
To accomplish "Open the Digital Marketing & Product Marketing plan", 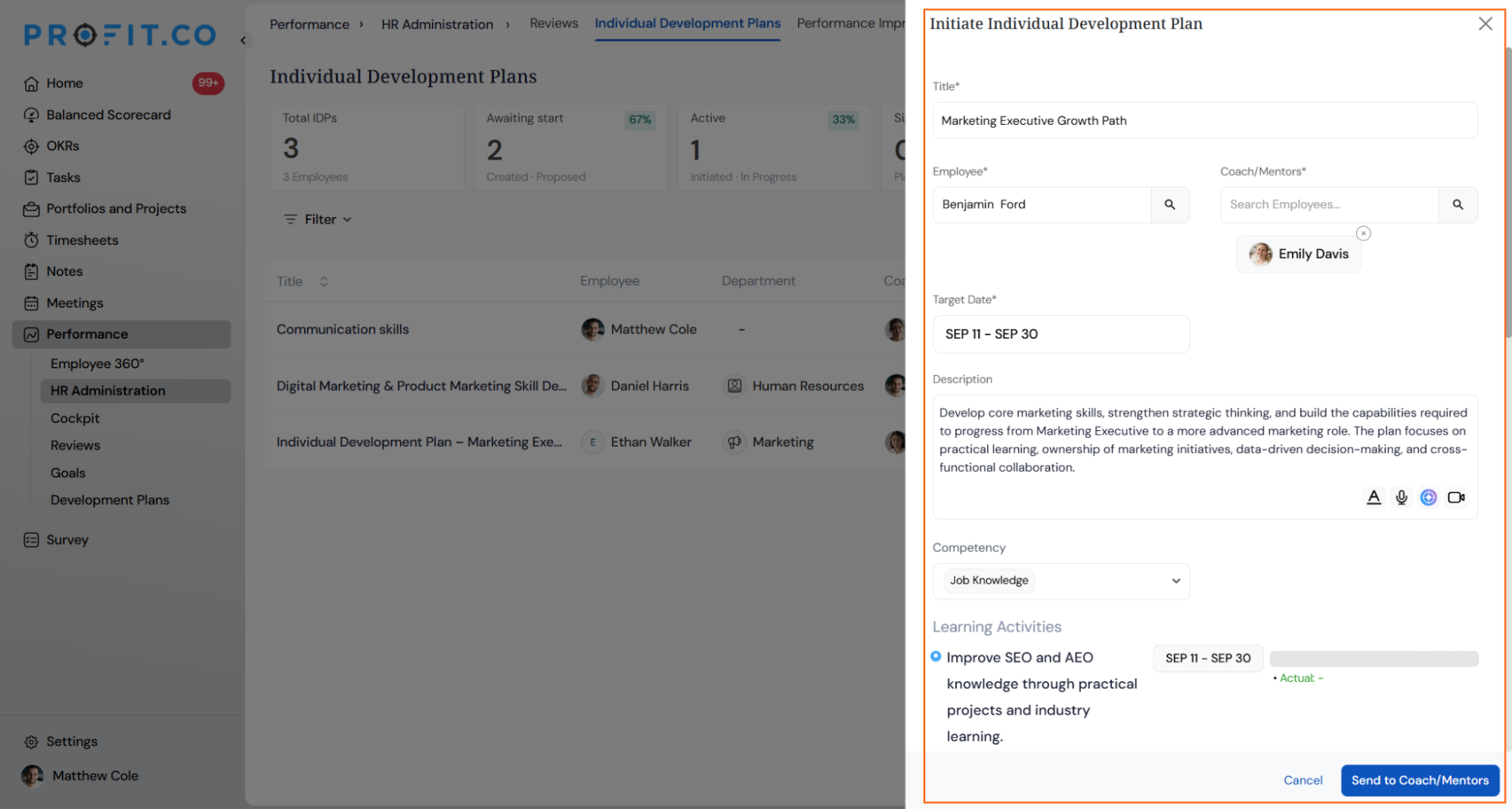I will (x=421, y=386).
